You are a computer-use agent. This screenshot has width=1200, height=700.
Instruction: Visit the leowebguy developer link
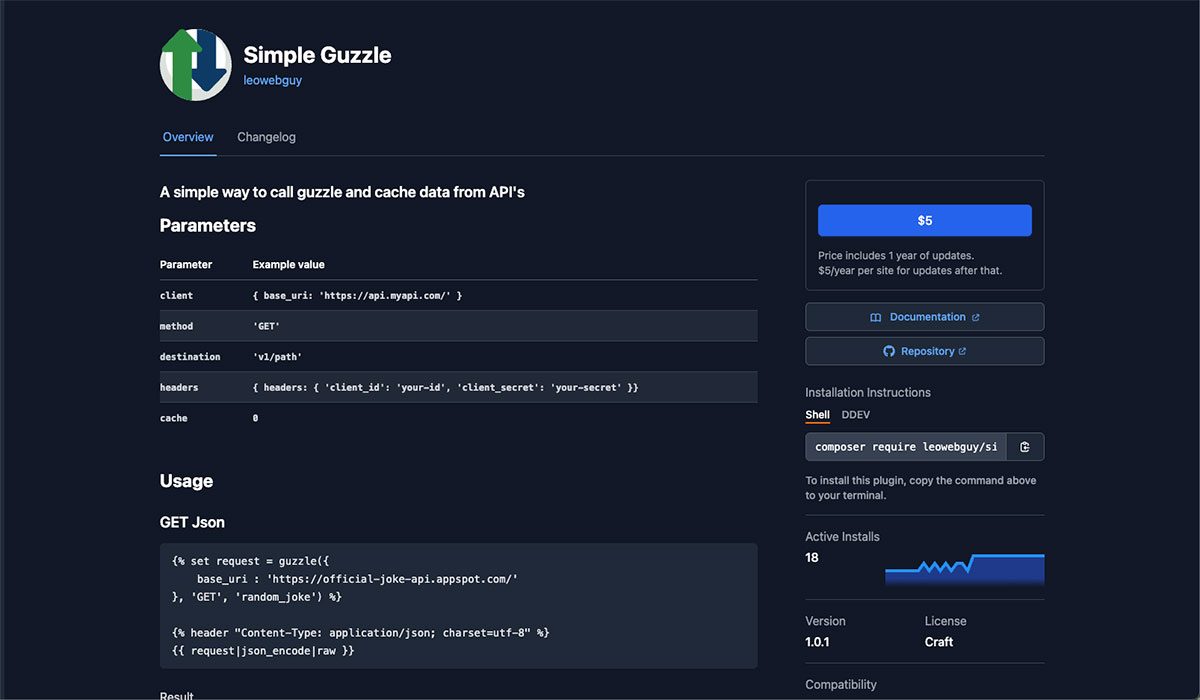(273, 80)
